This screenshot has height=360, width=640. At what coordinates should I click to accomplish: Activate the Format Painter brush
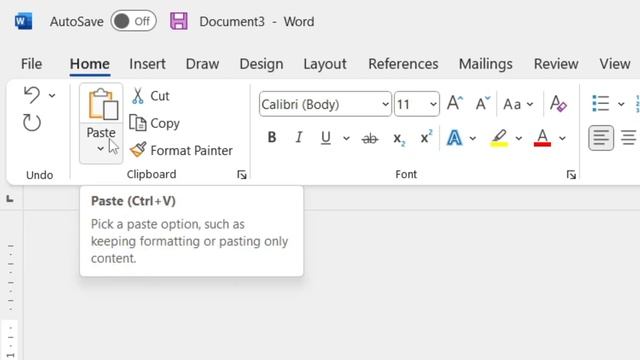click(x=181, y=150)
